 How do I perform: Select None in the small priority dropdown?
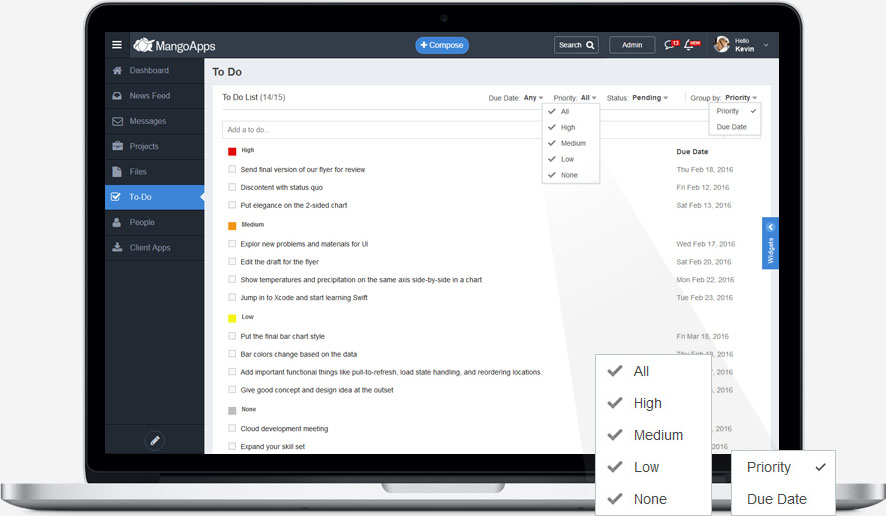pos(571,175)
